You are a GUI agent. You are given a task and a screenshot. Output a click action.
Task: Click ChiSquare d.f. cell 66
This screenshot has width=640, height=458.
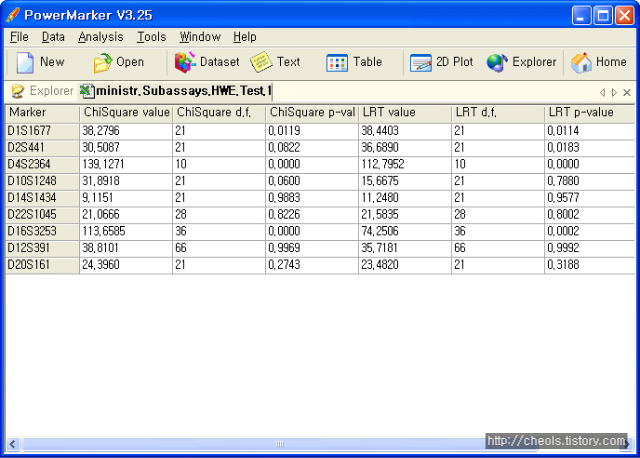tap(219, 248)
